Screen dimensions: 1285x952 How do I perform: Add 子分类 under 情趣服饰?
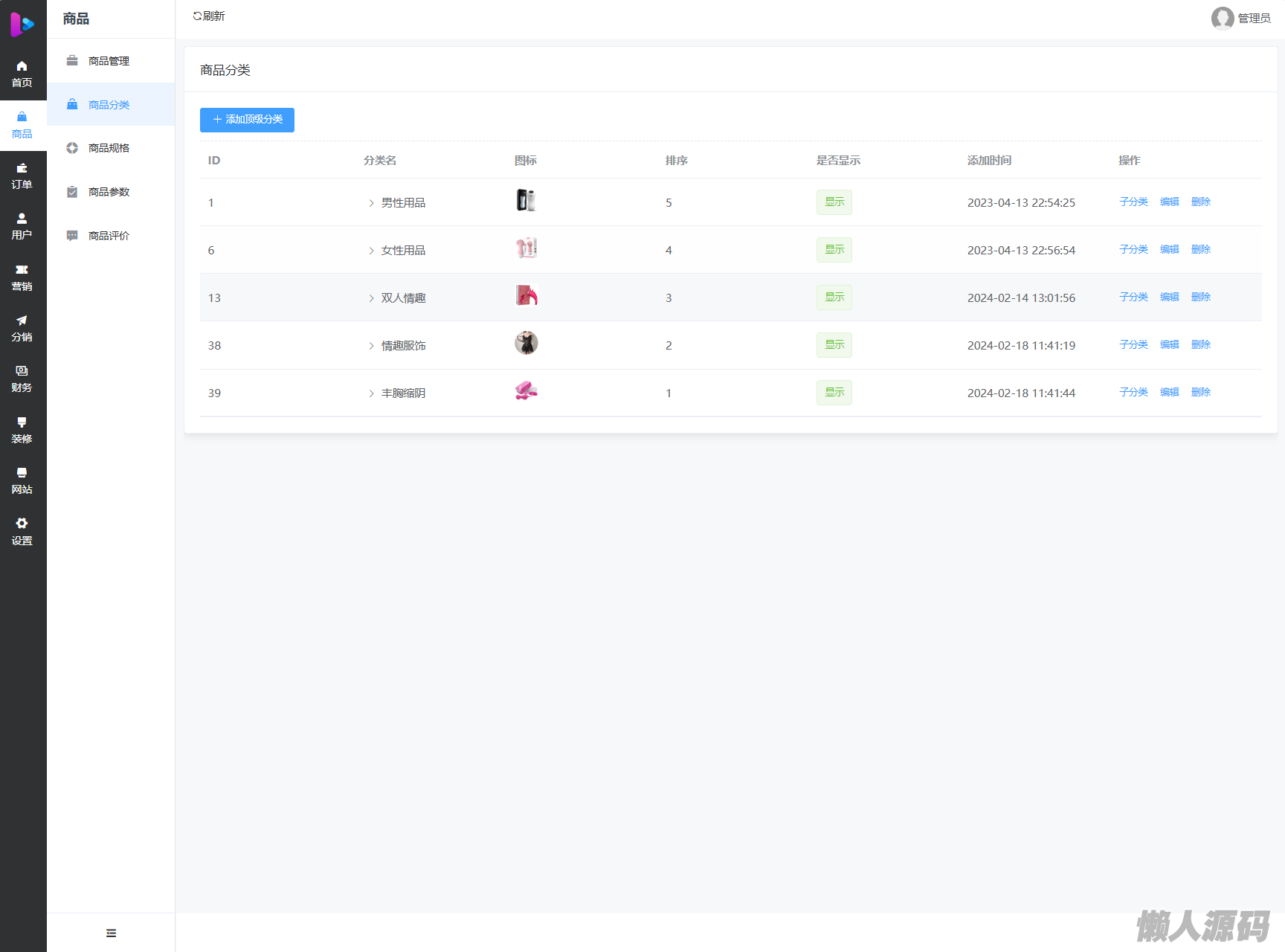1133,344
